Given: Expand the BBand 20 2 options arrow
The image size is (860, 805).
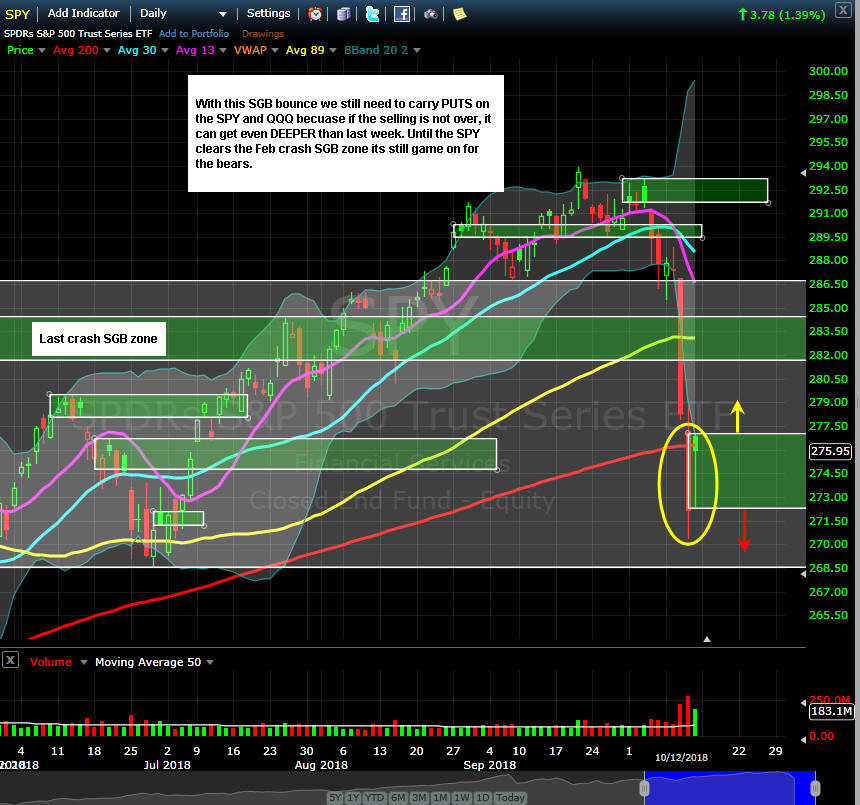Looking at the screenshot, I should (417, 50).
